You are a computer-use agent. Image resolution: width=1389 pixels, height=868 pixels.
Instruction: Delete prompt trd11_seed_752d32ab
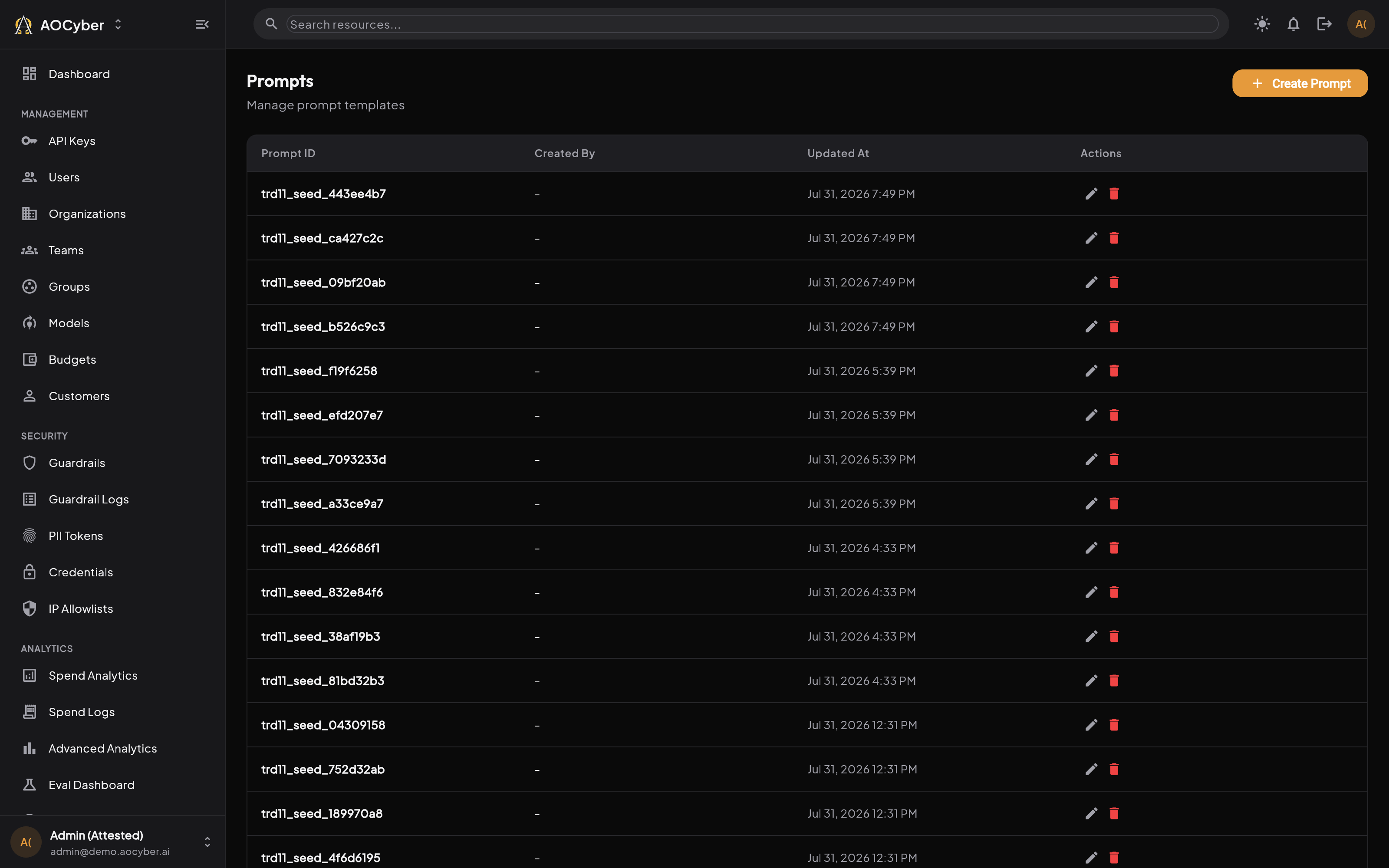coord(1114,769)
